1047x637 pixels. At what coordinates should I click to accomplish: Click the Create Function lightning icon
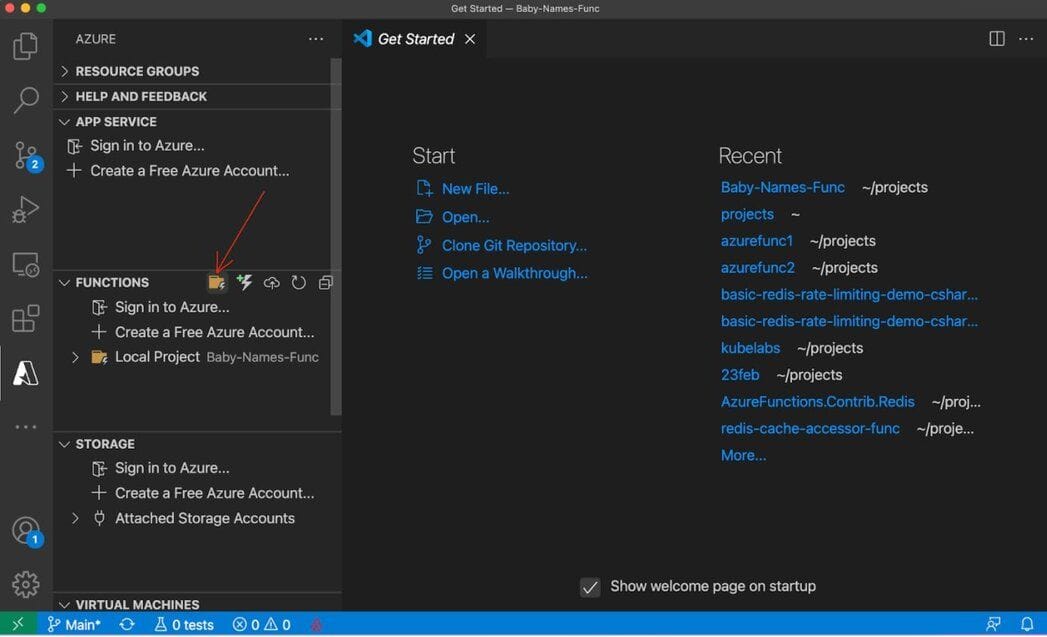click(244, 282)
